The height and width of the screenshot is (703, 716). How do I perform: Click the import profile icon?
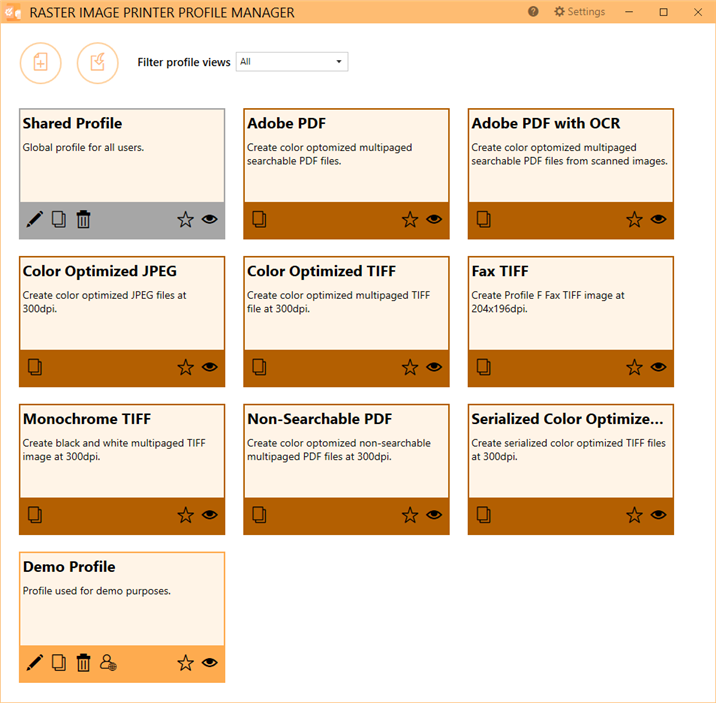(98, 63)
